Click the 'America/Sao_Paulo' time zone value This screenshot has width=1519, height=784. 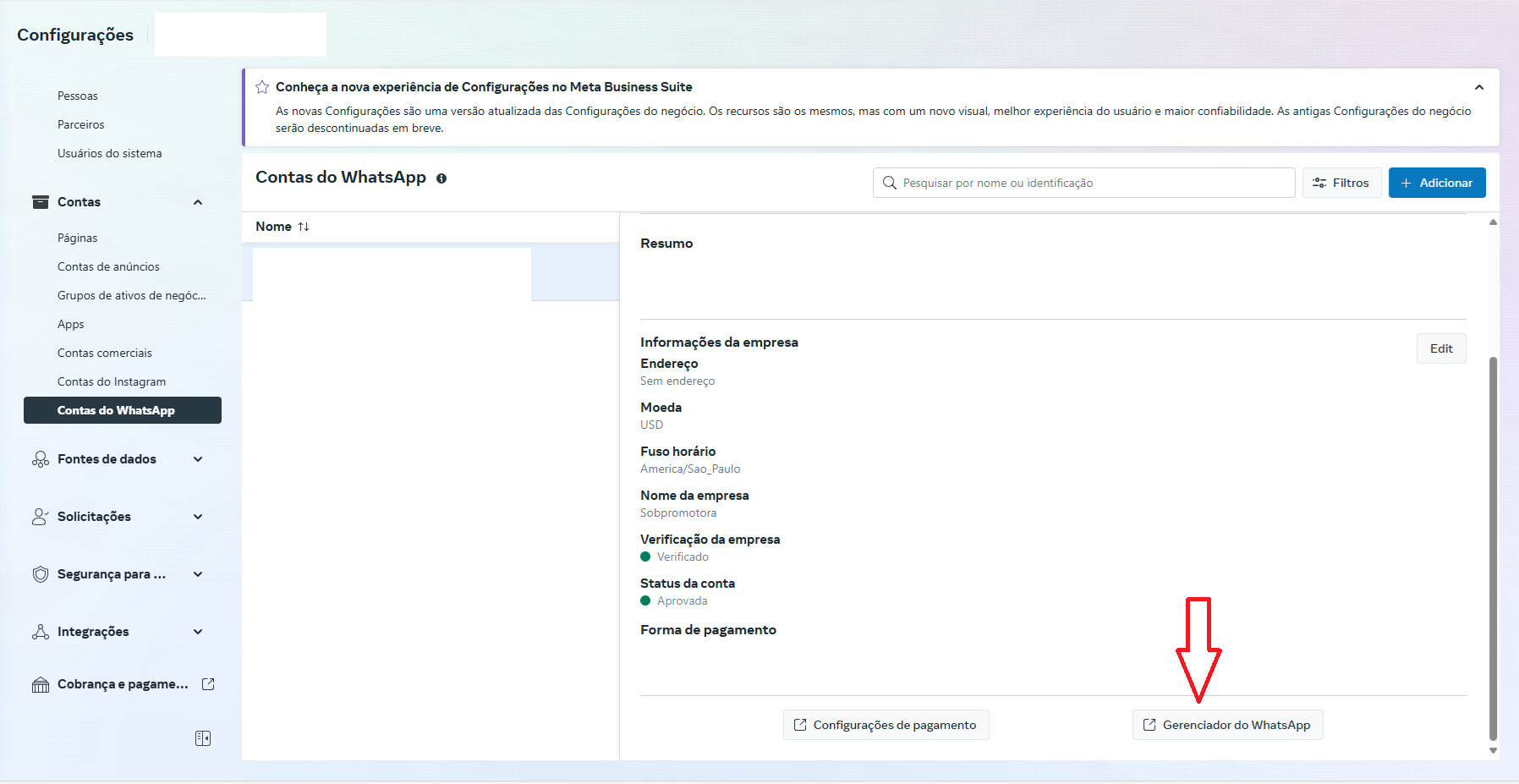690,469
